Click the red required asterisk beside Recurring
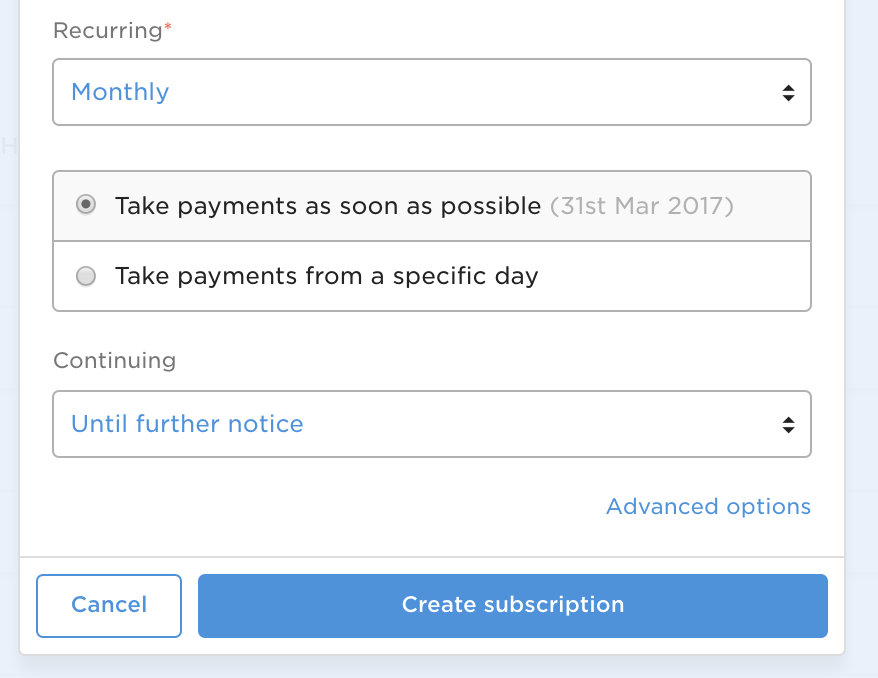Viewport: 878px width, 678px height. (x=167, y=28)
